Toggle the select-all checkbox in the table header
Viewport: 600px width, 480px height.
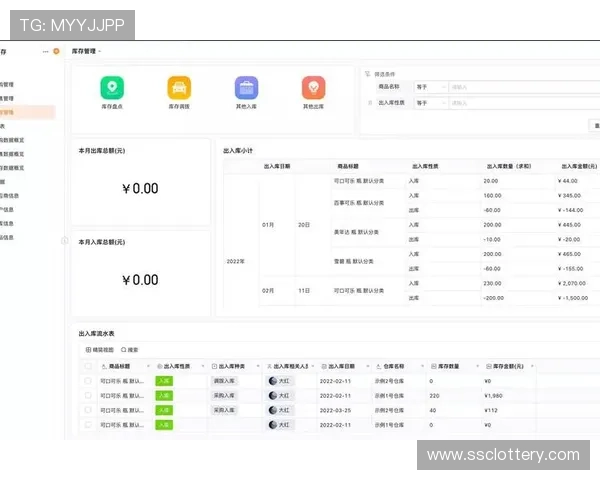pyautogui.click(x=88, y=366)
